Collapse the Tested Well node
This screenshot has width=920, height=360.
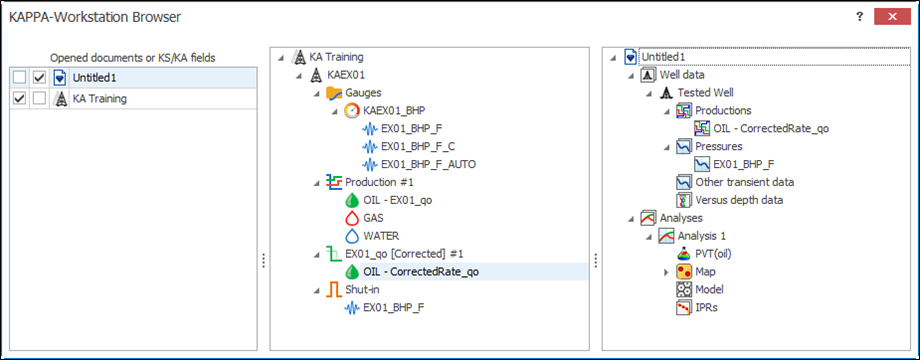648,93
